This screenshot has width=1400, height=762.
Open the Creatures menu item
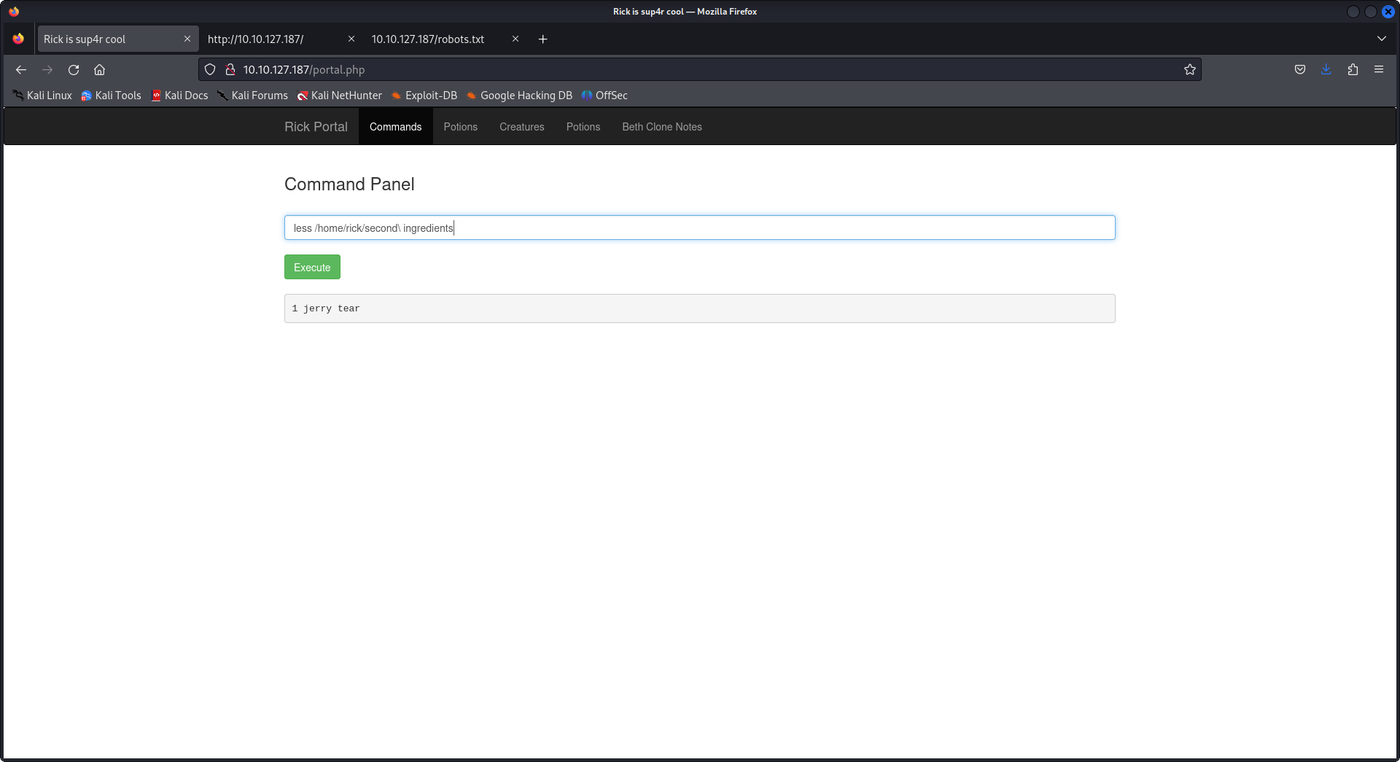pos(522,127)
